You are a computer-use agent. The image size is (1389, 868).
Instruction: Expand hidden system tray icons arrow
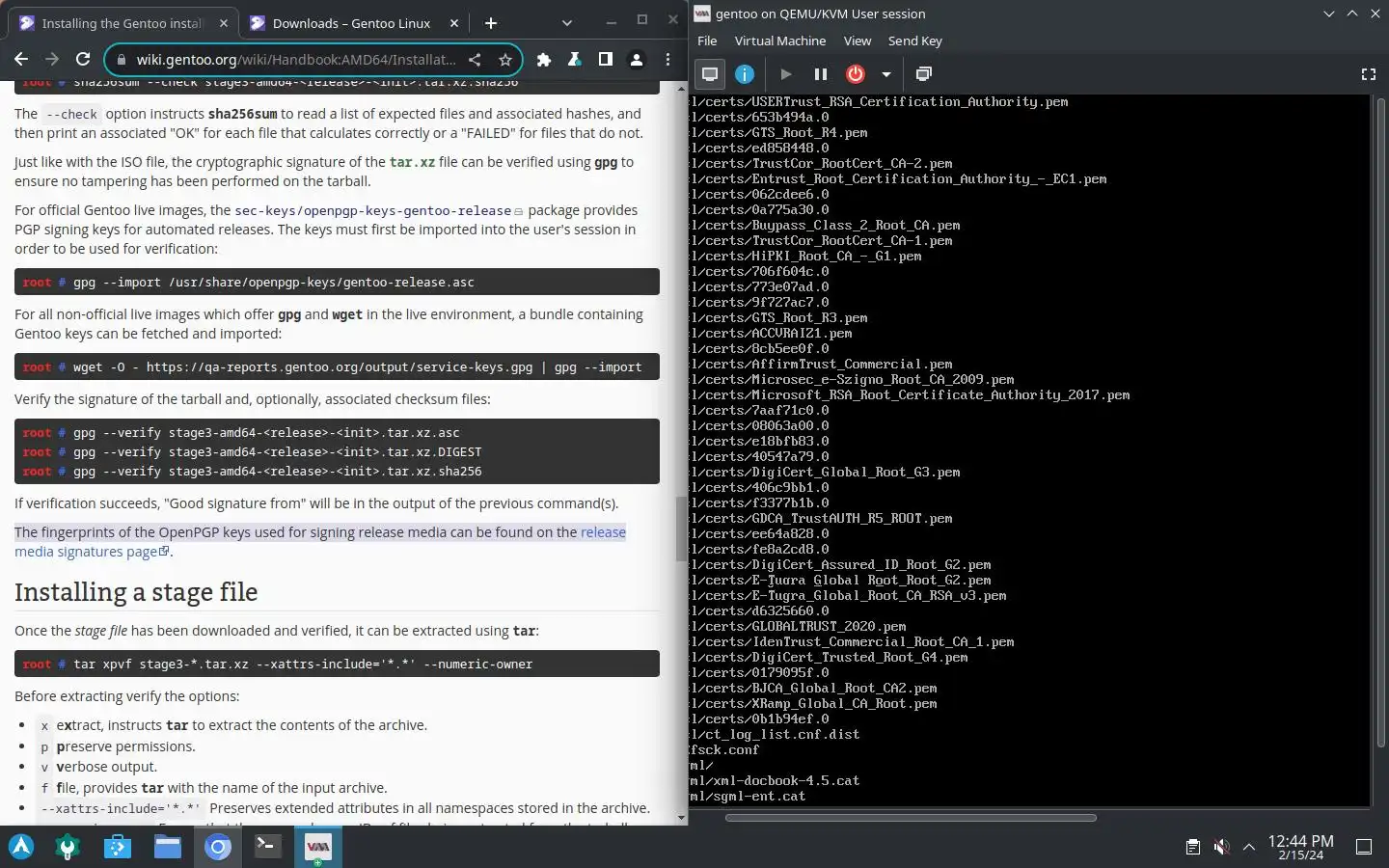(1249, 847)
